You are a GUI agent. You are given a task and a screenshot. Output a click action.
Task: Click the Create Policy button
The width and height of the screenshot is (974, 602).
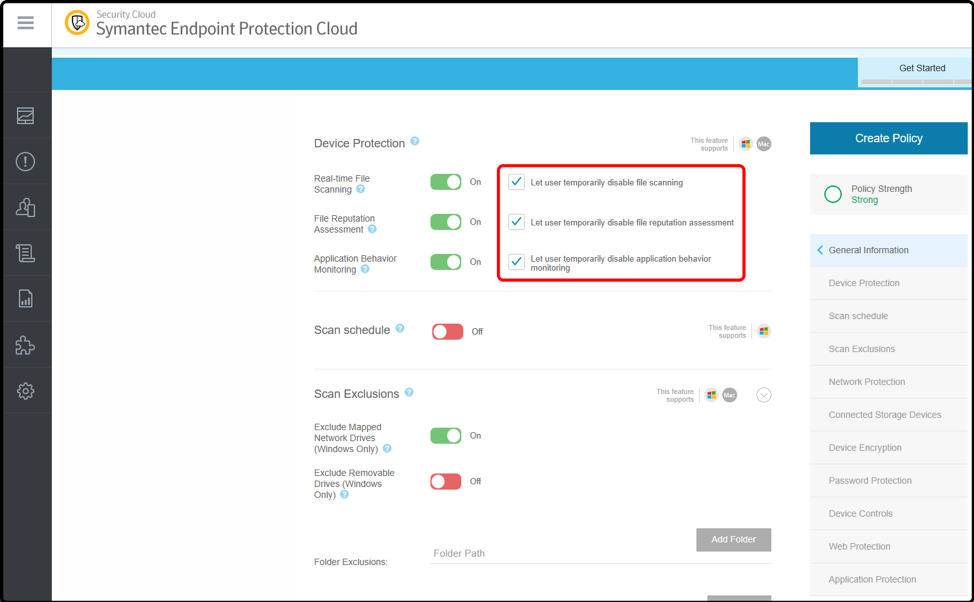pyautogui.click(x=888, y=138)
